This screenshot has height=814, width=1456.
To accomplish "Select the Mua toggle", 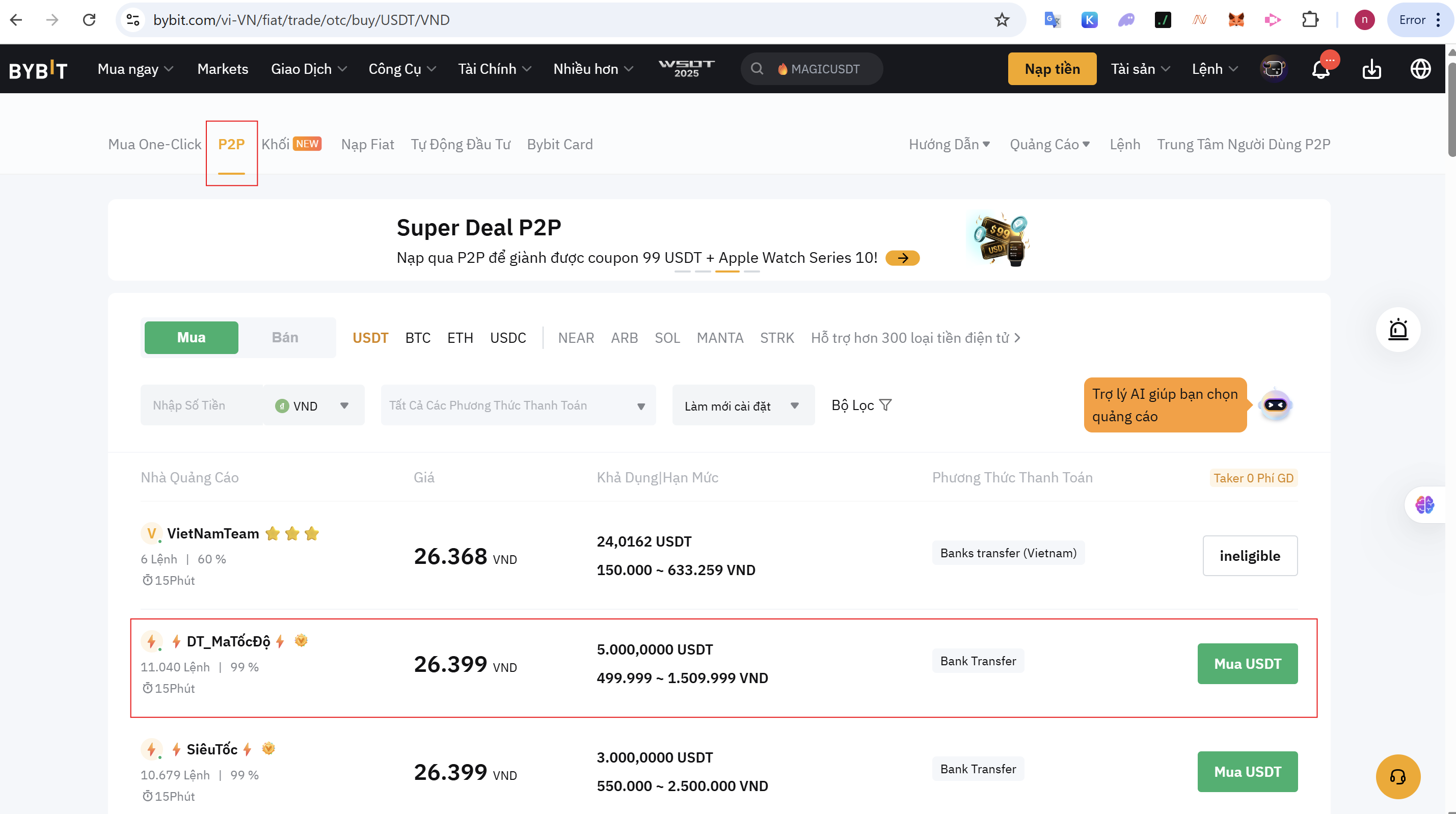I will (x=191, y=338).
